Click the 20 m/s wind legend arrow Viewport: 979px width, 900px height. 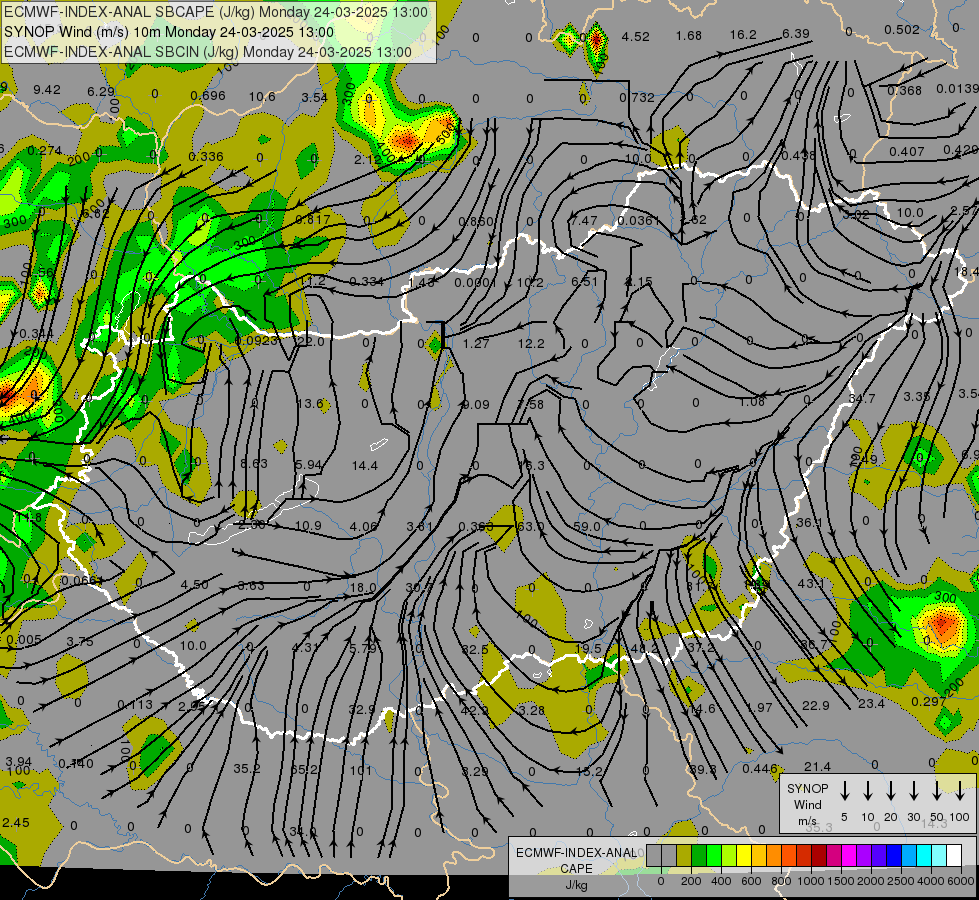click(x=891, y=791)
